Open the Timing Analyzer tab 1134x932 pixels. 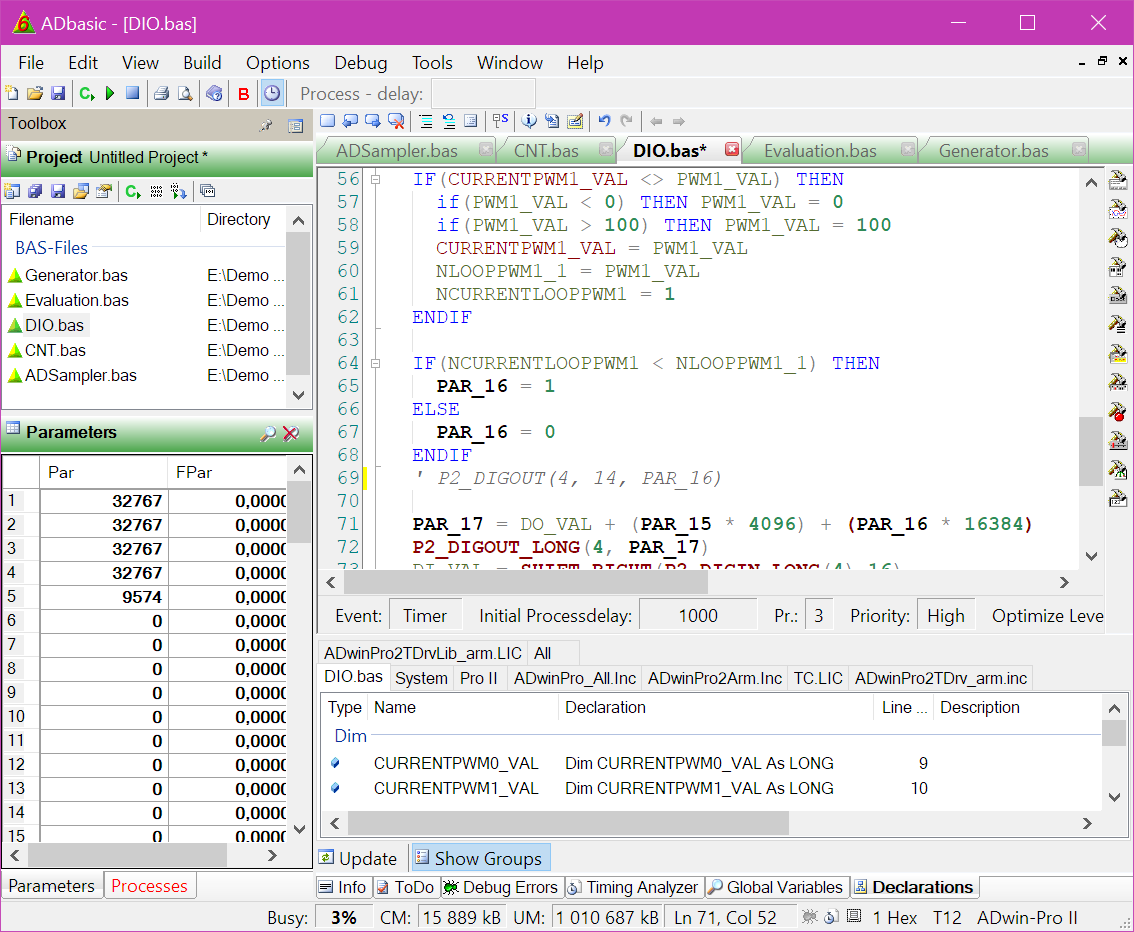pos(633,887)
